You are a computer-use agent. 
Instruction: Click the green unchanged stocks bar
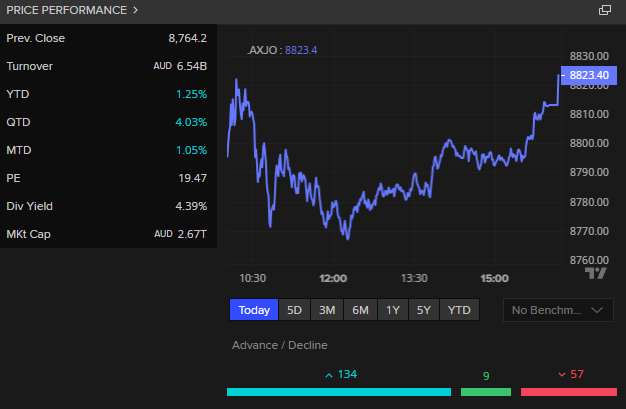pyautogui.click(x=486, y=392)
